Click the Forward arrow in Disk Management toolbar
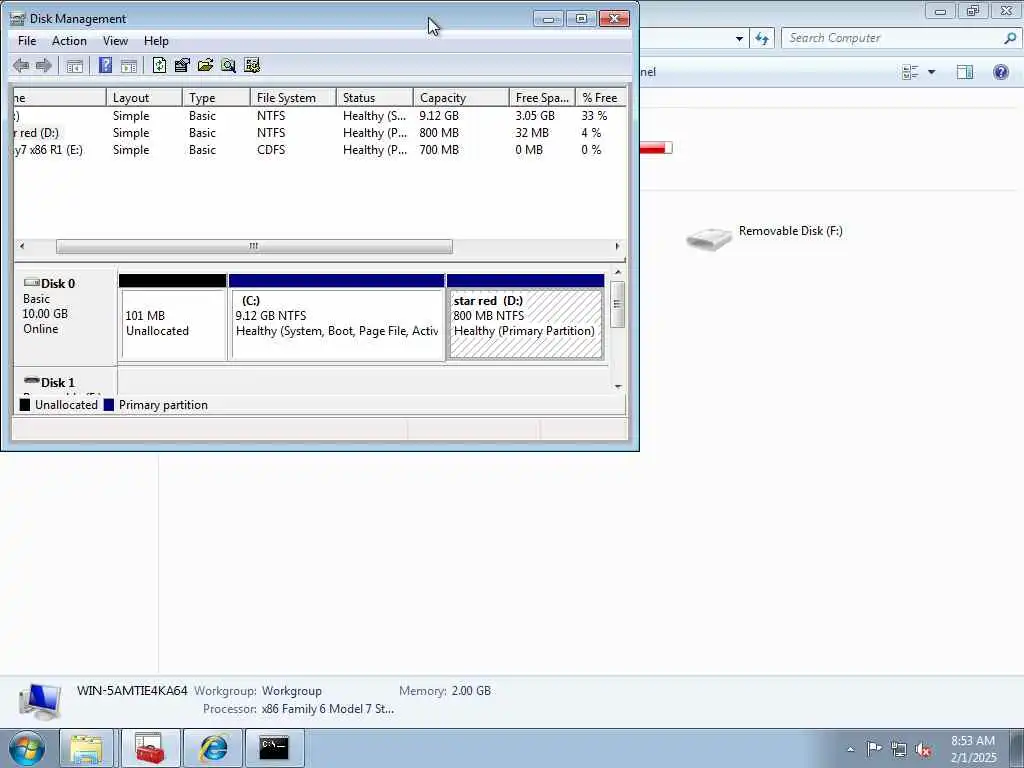The height and width of the screenshot is (768, 1024). tap(44, 65)
